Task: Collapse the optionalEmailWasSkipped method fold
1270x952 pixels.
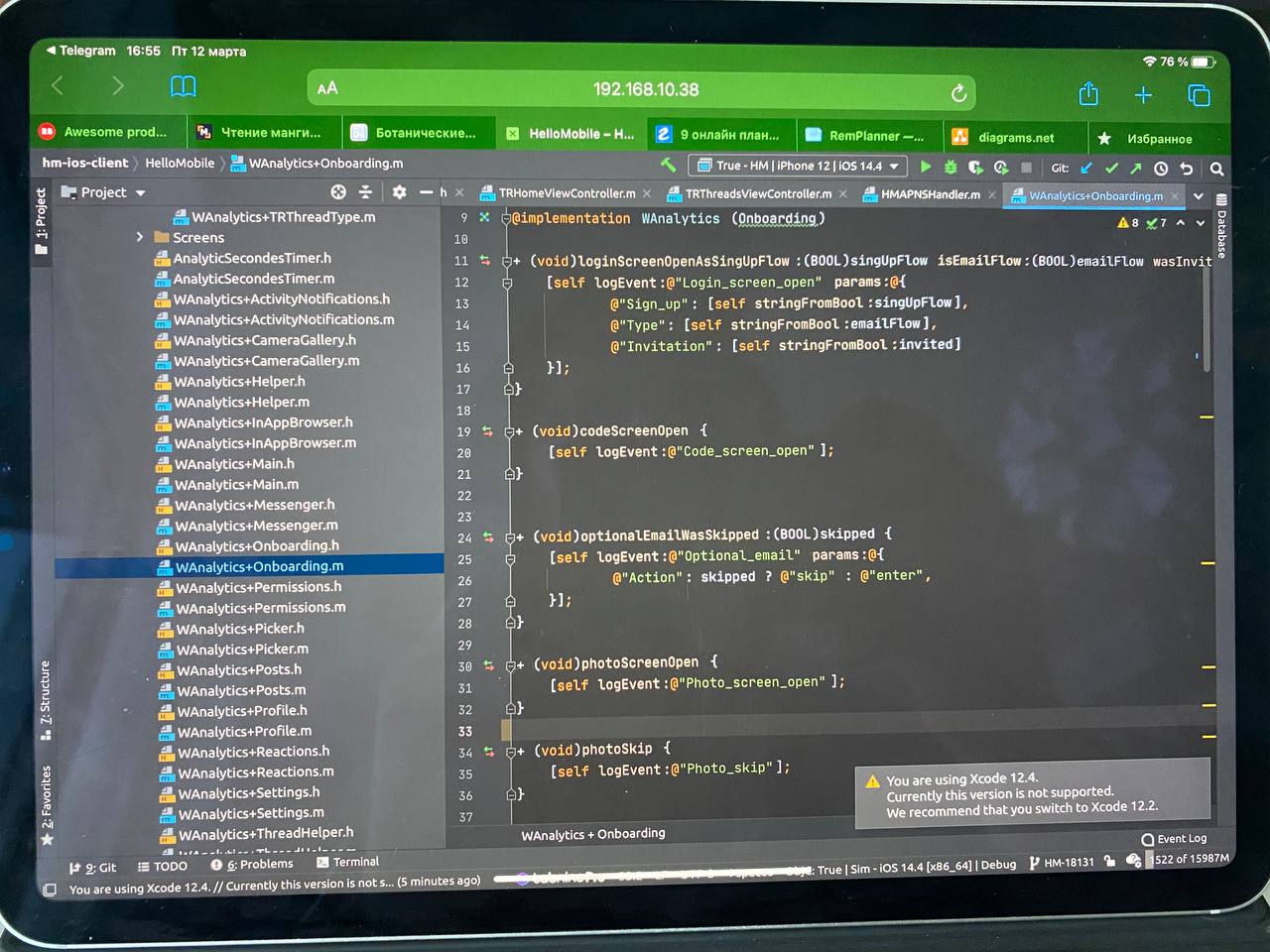Action: click(x=511, y=537)
